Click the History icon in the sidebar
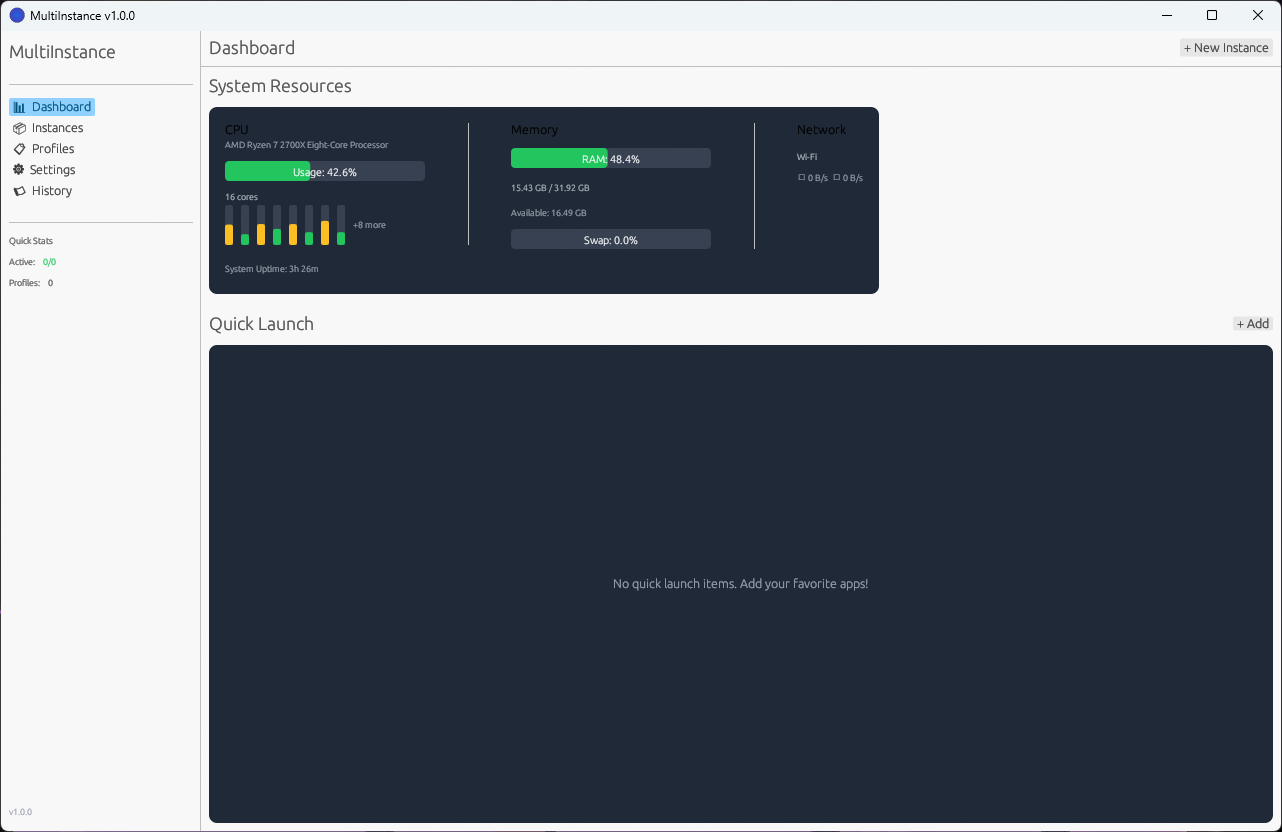The height and width of the screenshot is (832, 1282). tap(18, 190)
